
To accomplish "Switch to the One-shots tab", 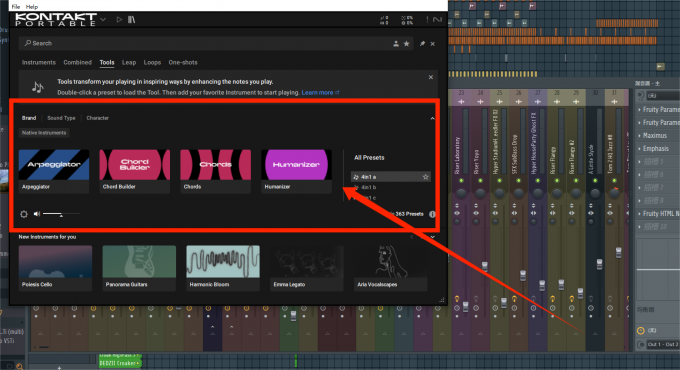I will pyautogui.click(x=183, y=62).
